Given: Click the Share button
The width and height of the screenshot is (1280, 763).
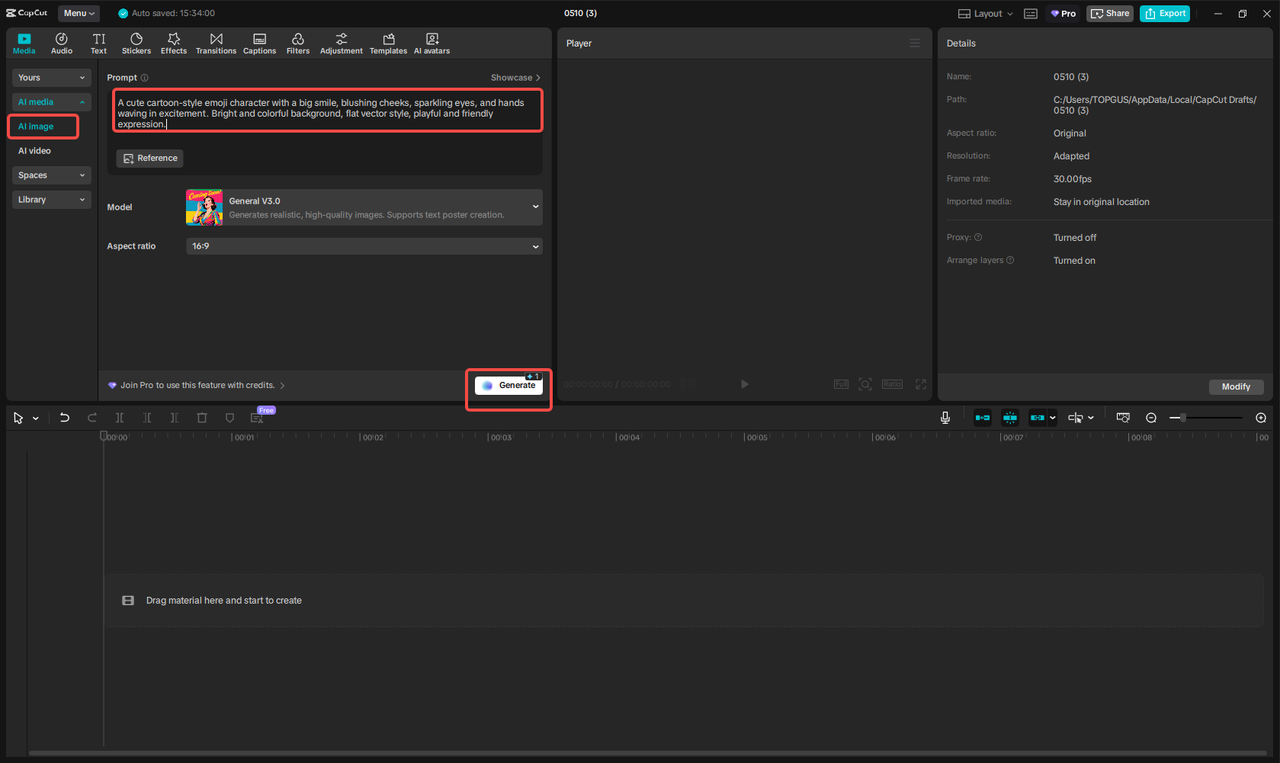Looking at the screenshot, I should click(1110, 13).
